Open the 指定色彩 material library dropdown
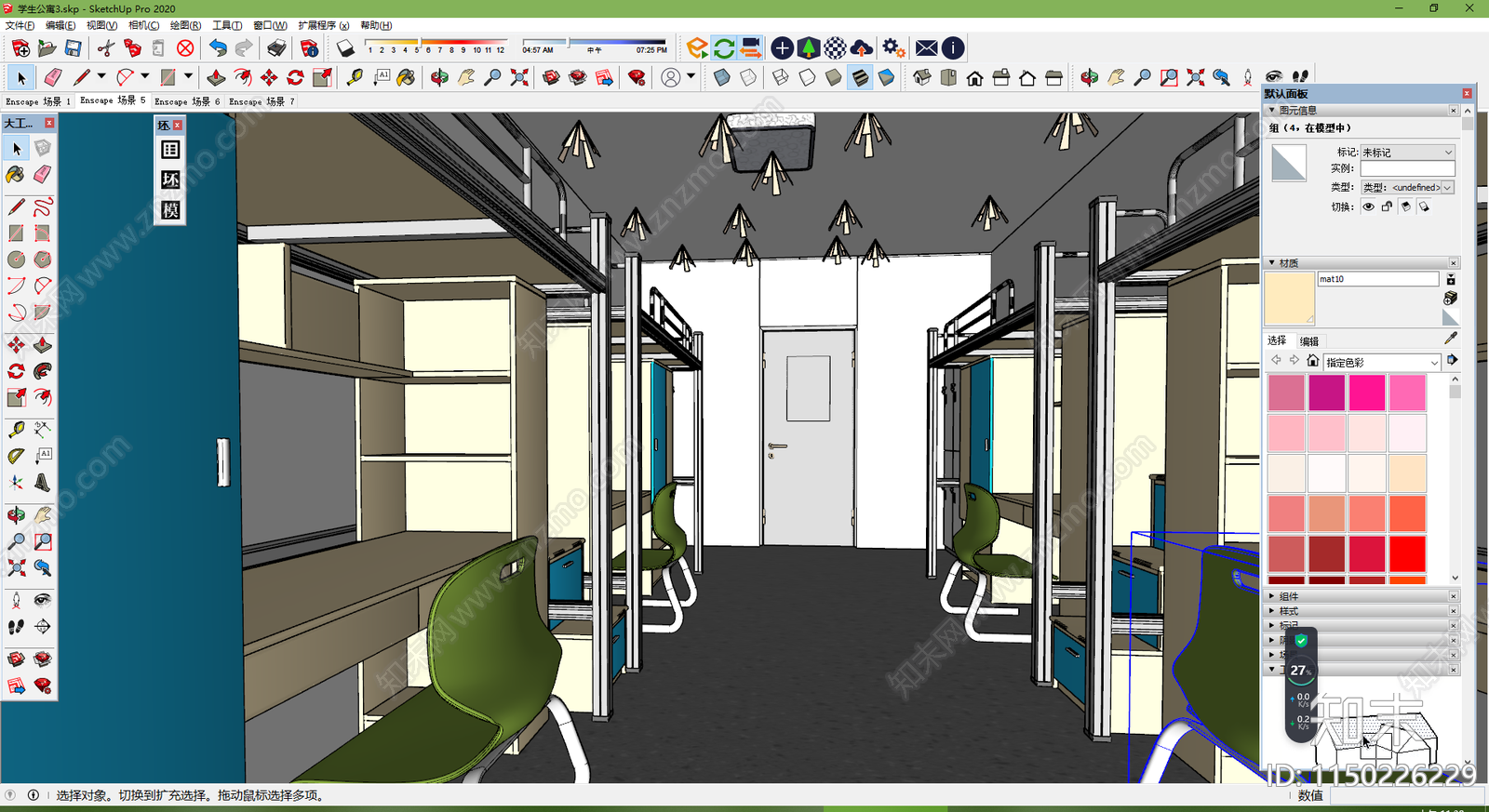Viewport: 1489px width, 812px height. [1382, 362]
